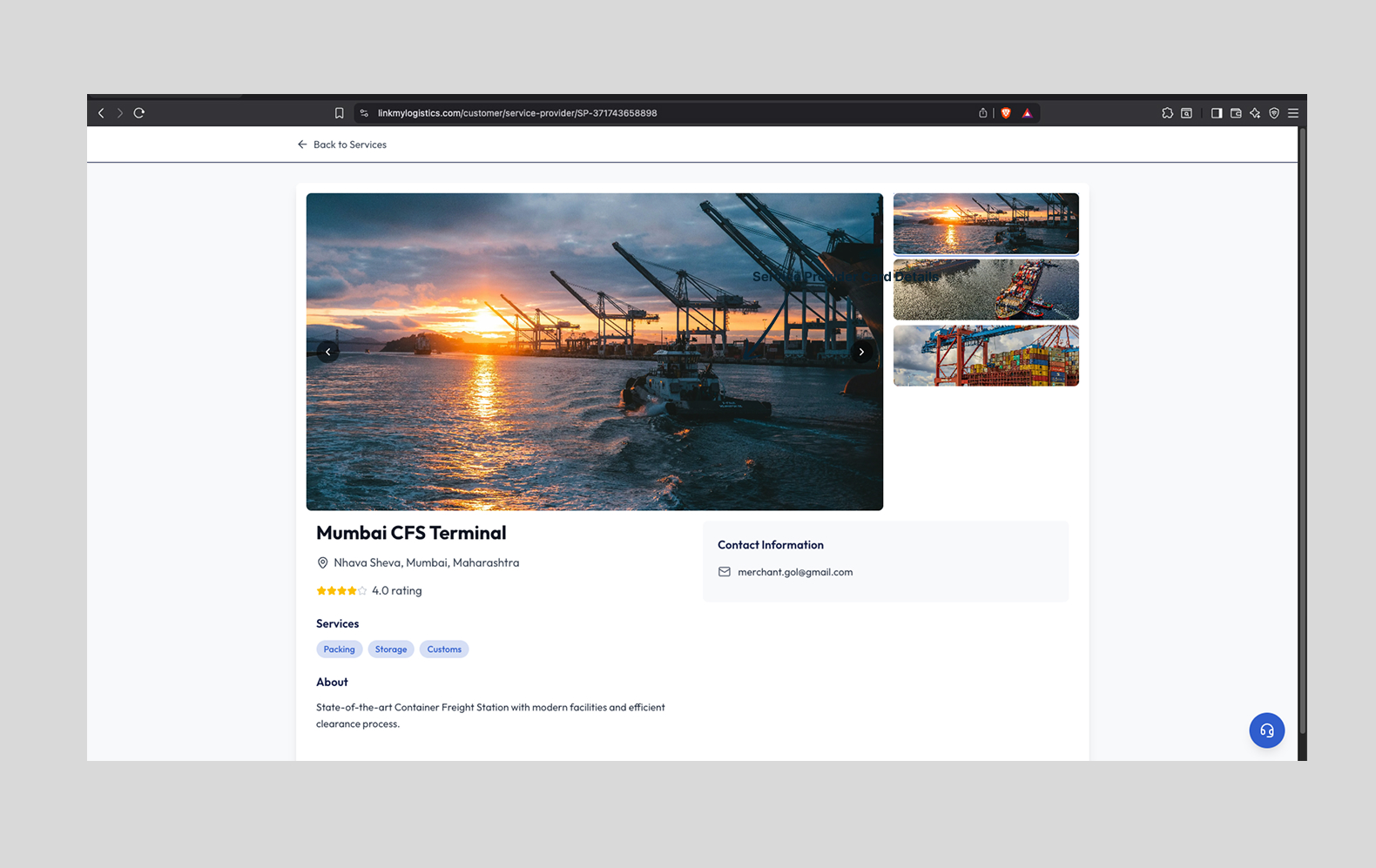The image size is (1376, 868).
Task: Open the Brave VPN shield icon
Action: [1274, 113]
